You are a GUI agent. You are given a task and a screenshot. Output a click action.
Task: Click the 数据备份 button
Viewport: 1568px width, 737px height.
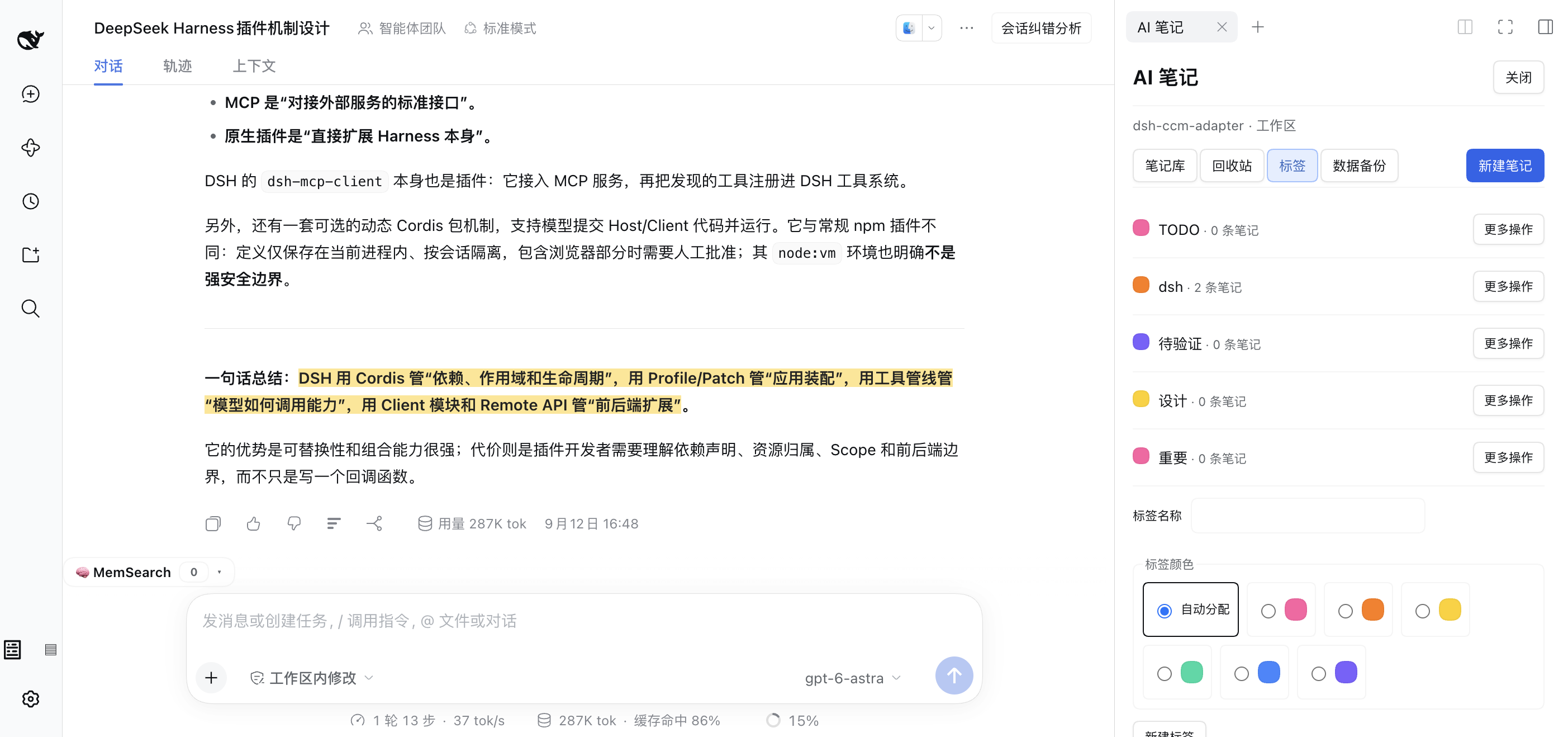pos(1358,165)
